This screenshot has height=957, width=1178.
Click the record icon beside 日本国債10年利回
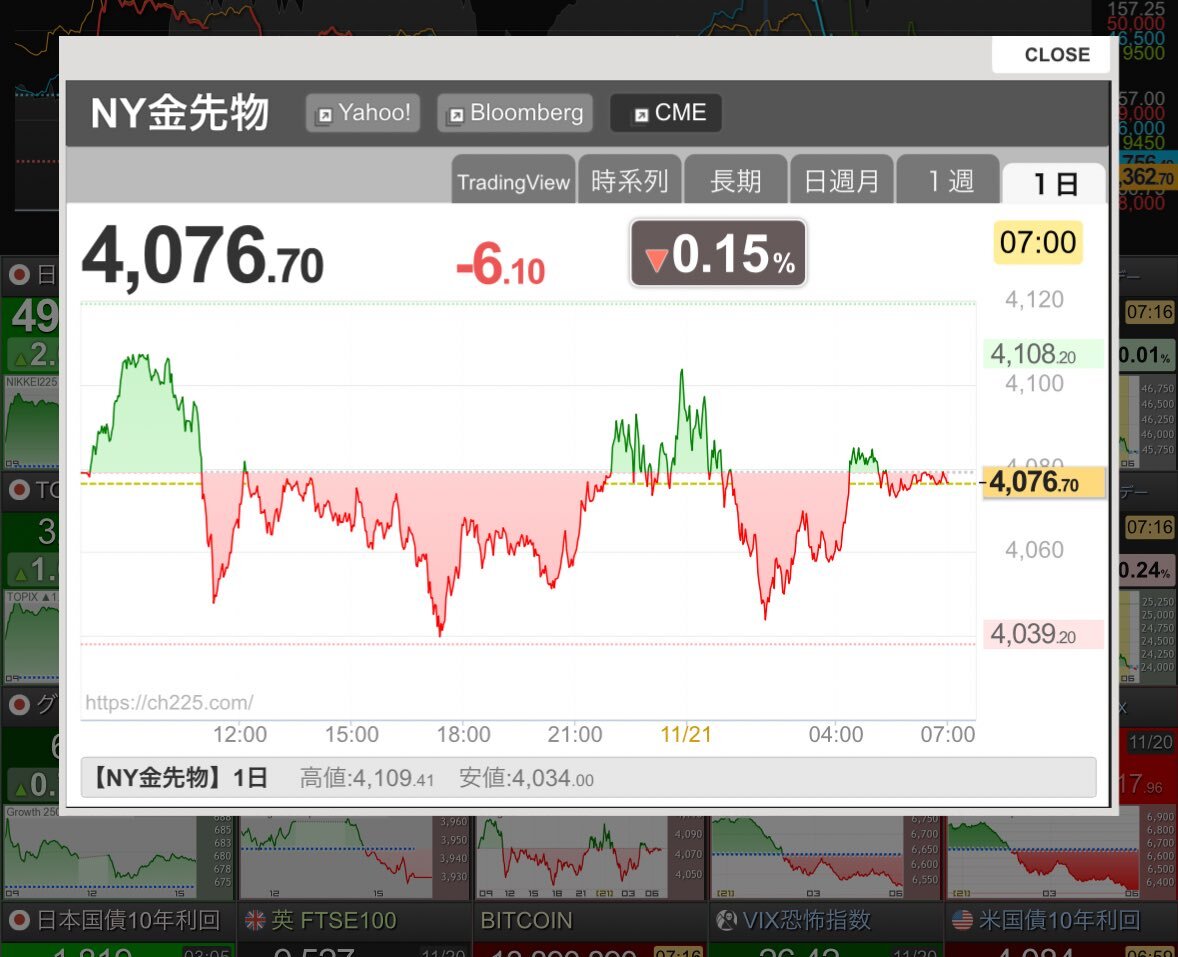[x=19, y=920]
